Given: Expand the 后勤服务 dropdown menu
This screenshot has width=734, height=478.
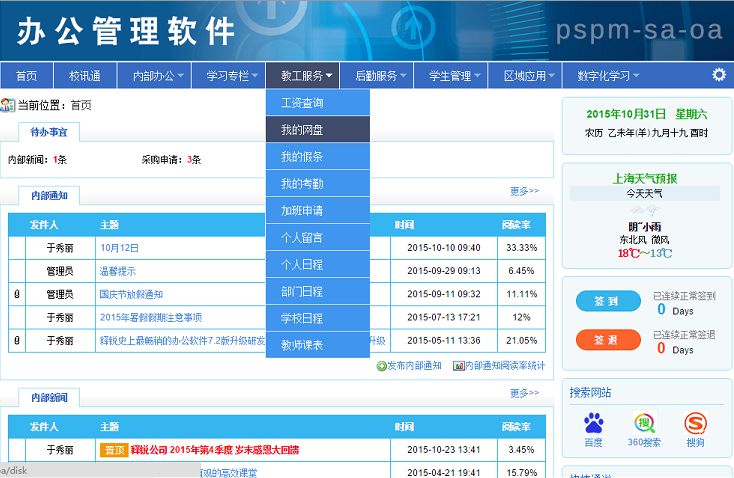Looking at the screenshot, I should tap(381, 76).
